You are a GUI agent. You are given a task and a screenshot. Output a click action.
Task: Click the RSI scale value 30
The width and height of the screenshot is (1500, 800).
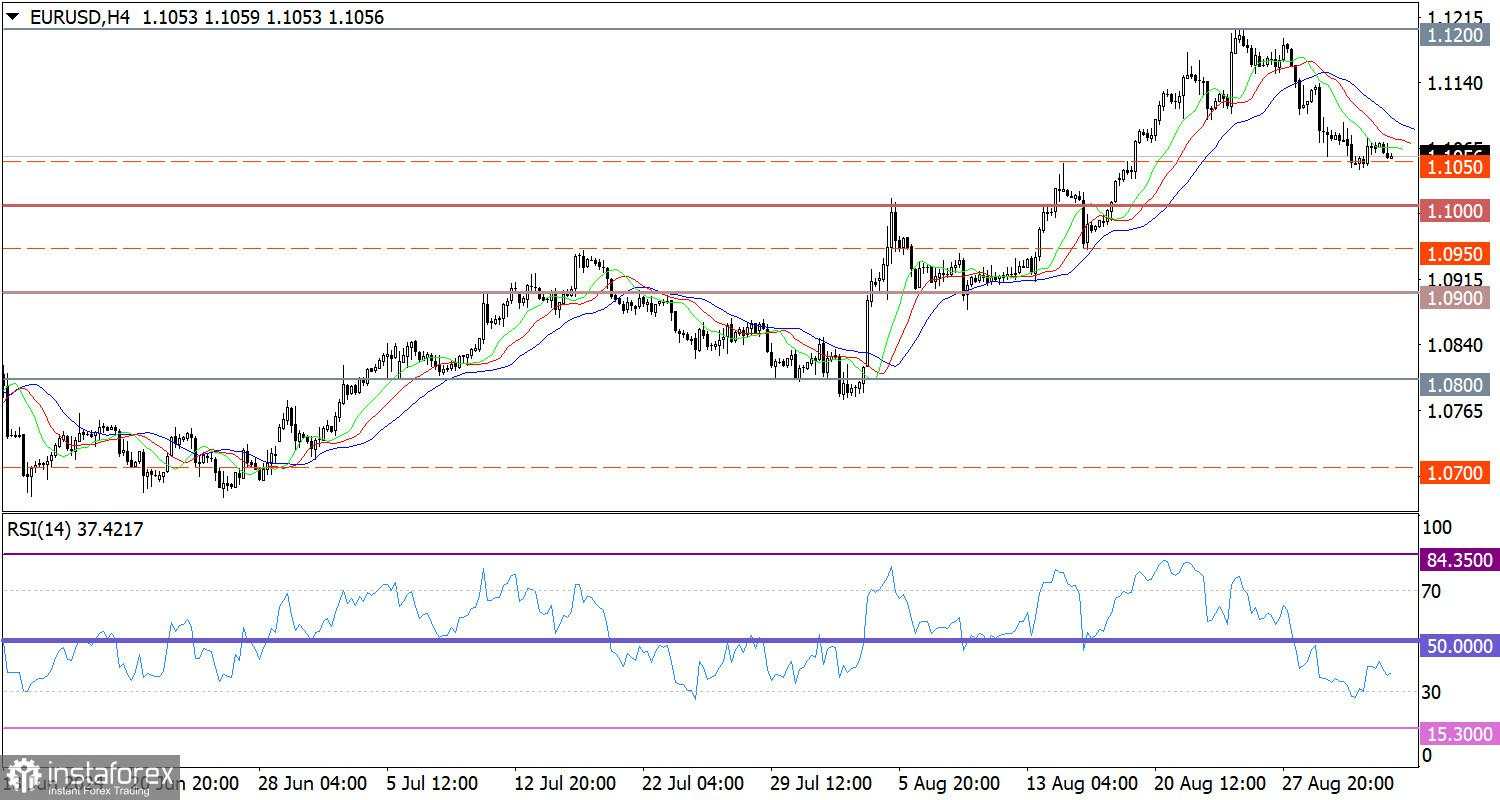1431,692
